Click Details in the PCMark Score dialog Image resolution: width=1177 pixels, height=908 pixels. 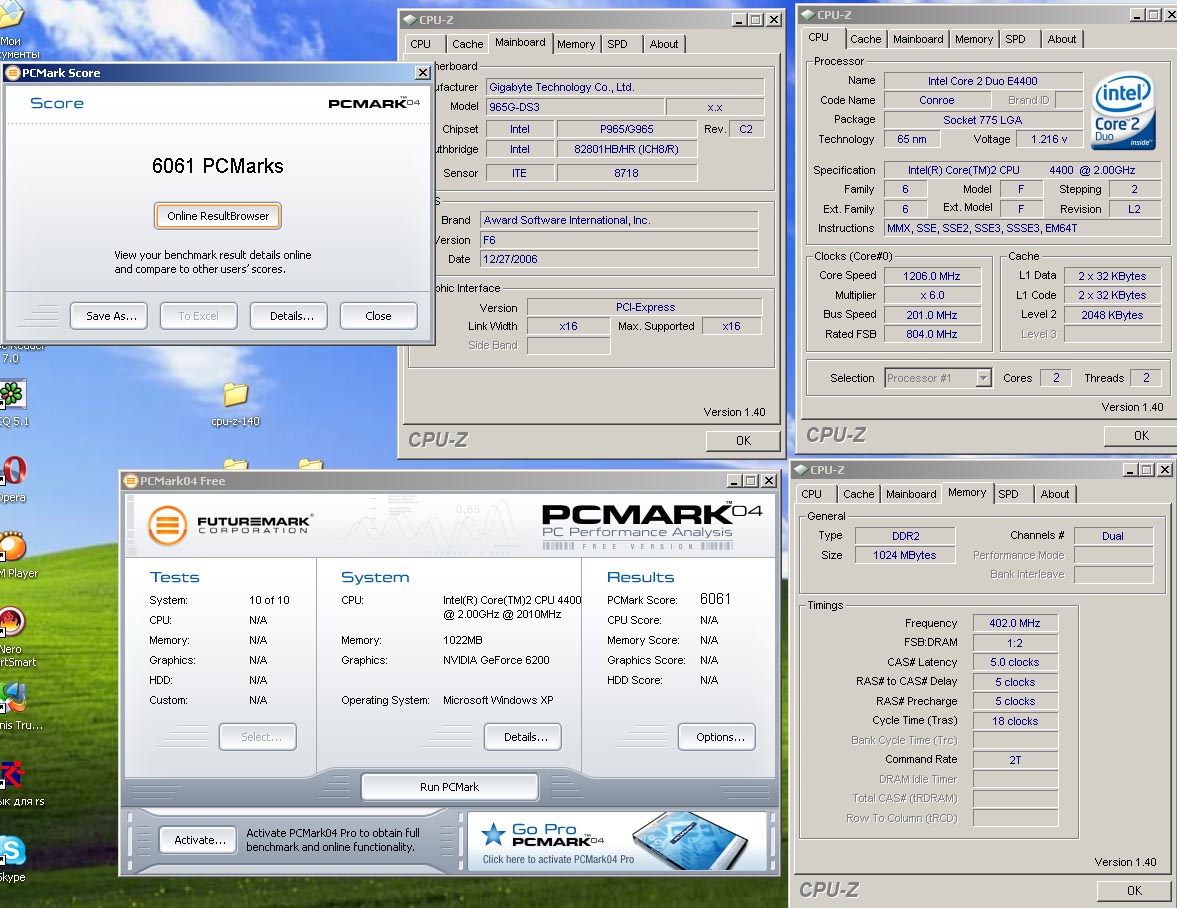291,316
